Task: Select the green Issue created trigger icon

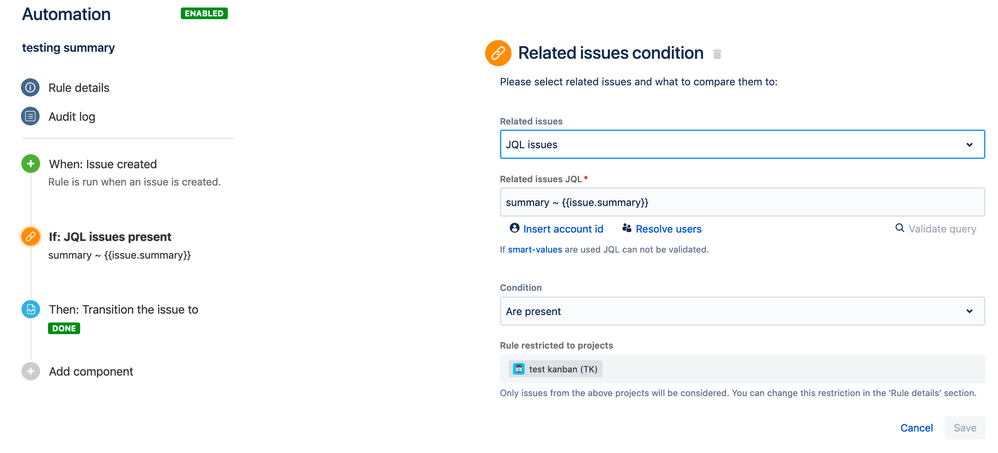Action: [31, 164]
